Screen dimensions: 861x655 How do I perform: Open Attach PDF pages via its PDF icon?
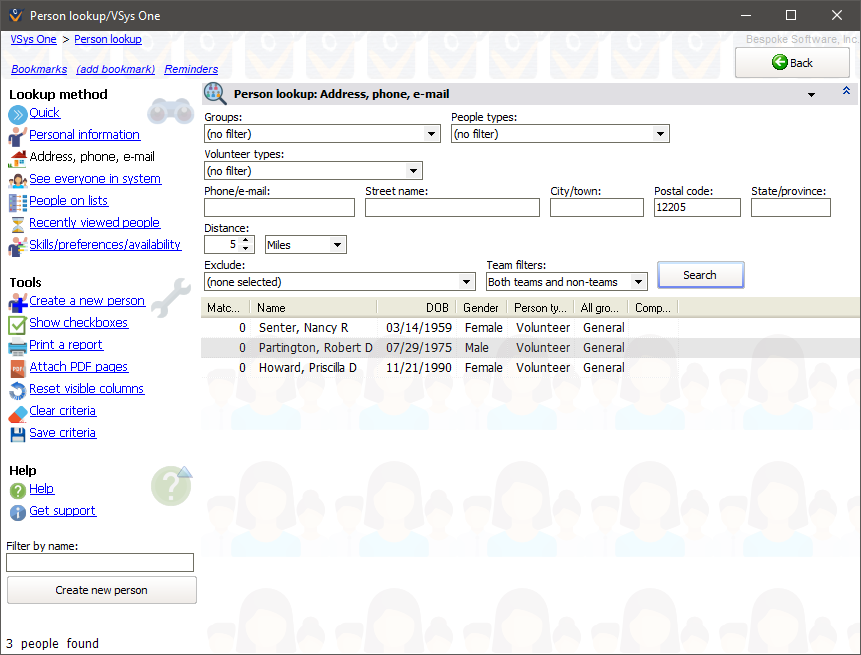pyautogui.click(x=15, y=367)
